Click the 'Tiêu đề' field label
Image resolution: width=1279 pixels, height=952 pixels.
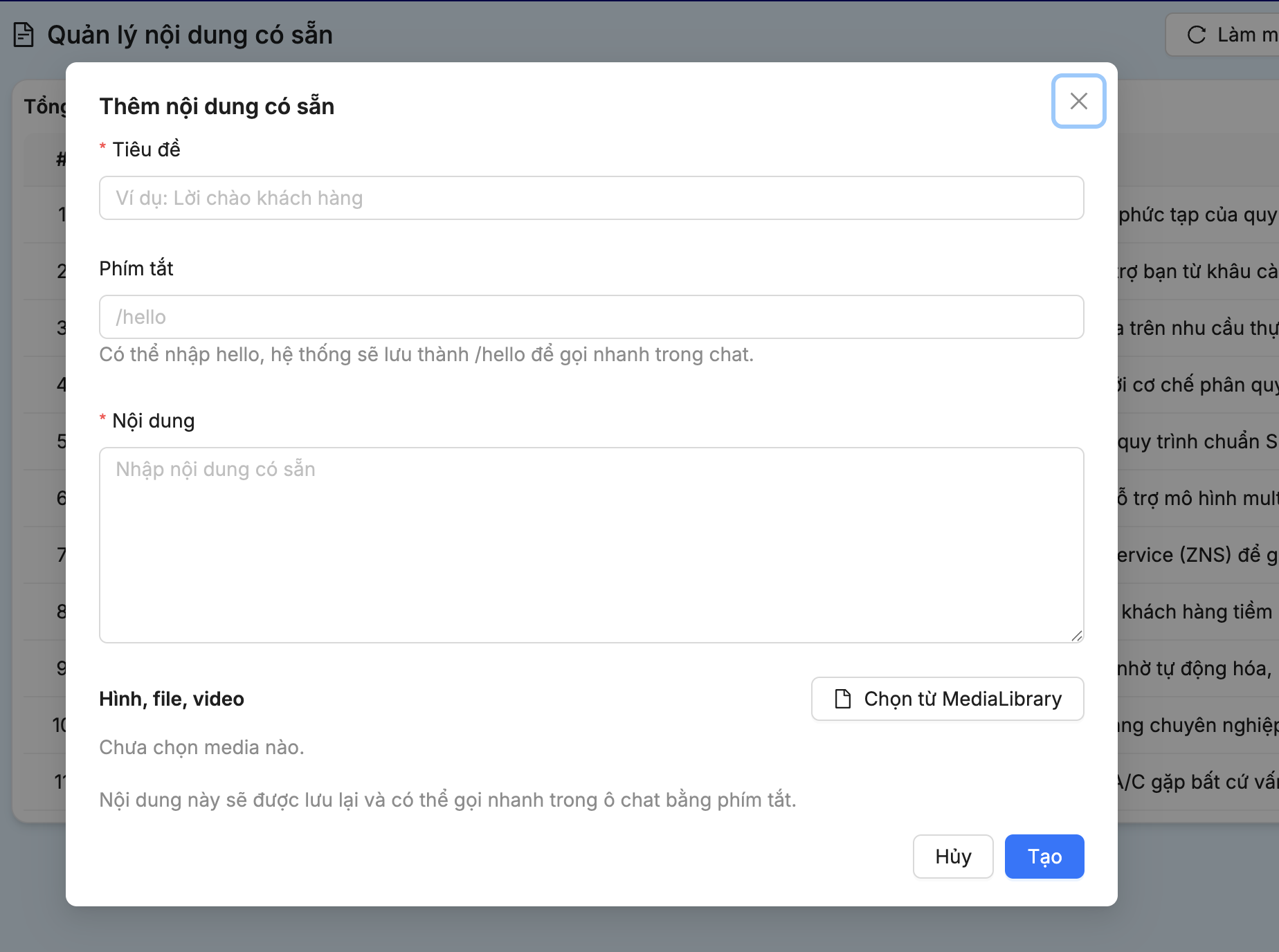click(x=147, y=149)
